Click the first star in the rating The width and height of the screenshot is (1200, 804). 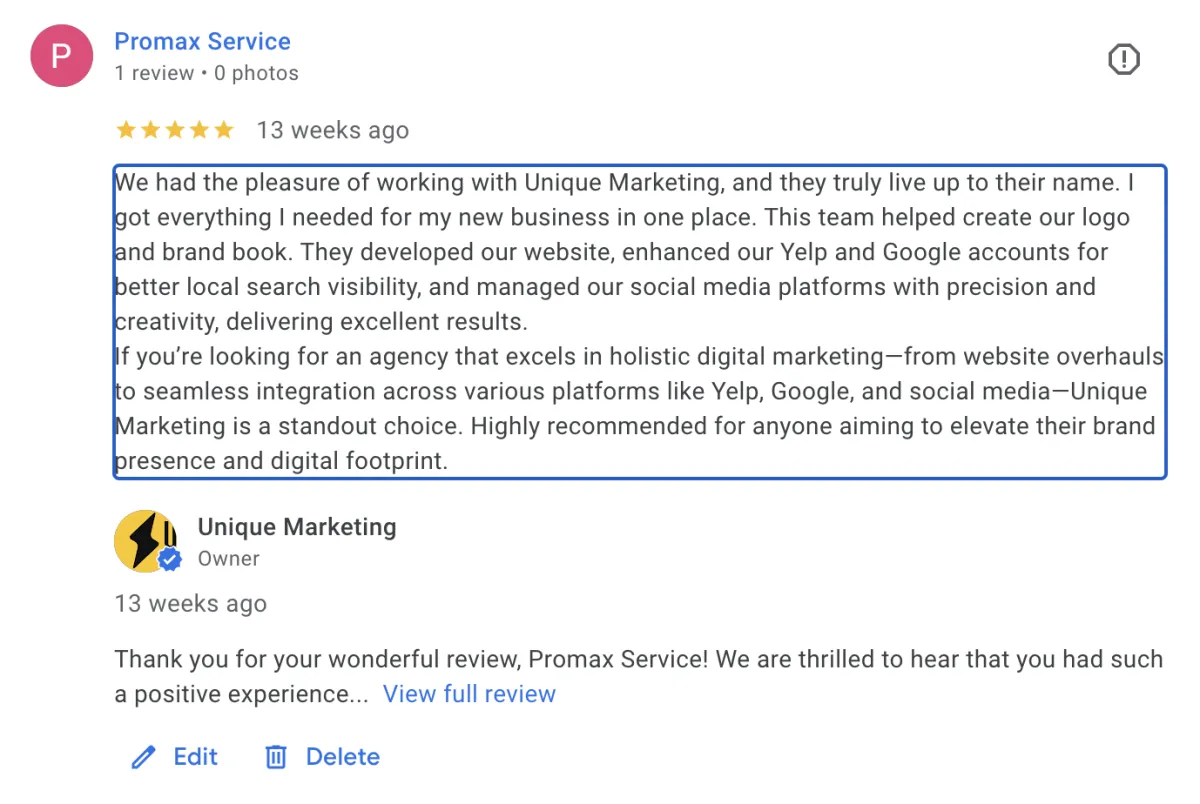pos(126,130)
